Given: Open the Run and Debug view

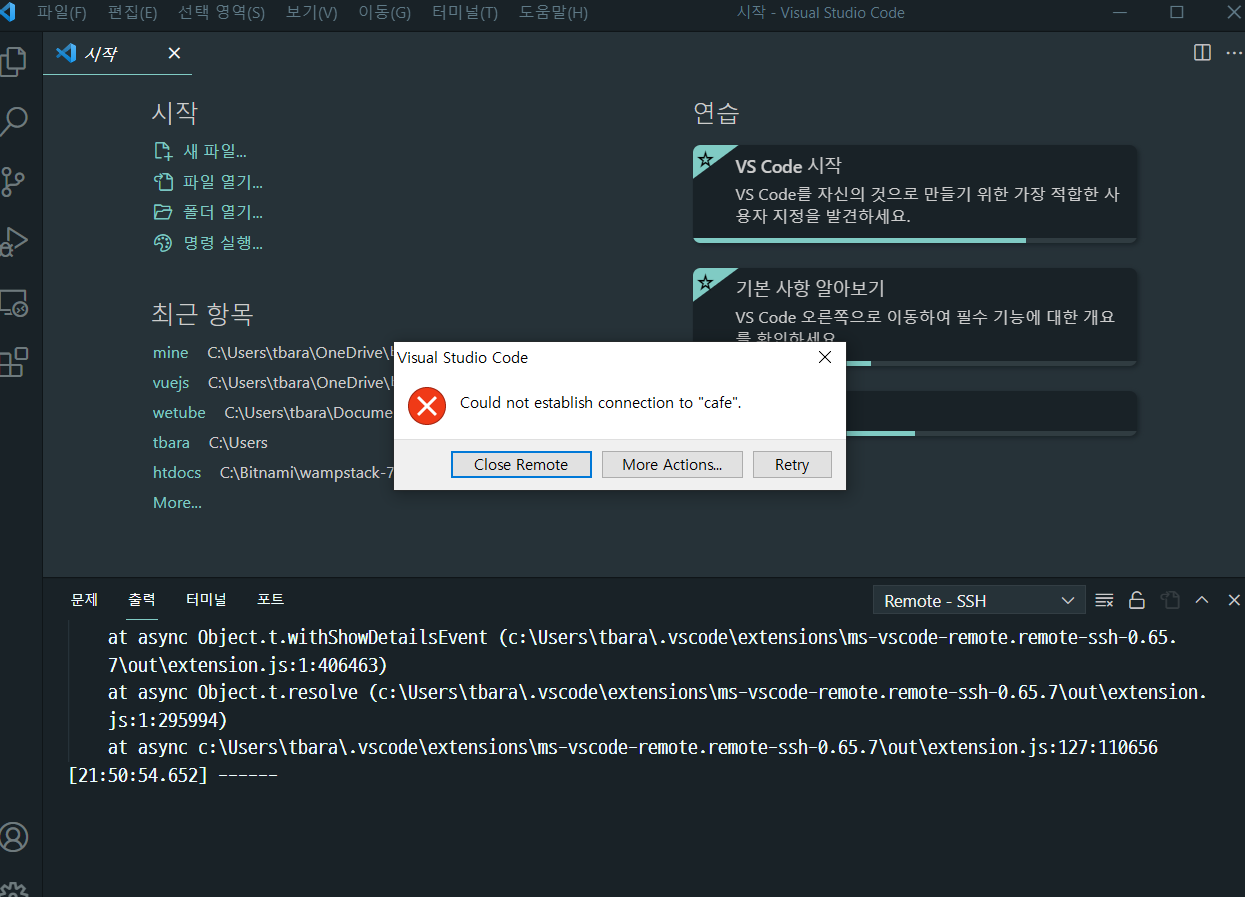Looking at the screenshot, I should tap(14, 242).
